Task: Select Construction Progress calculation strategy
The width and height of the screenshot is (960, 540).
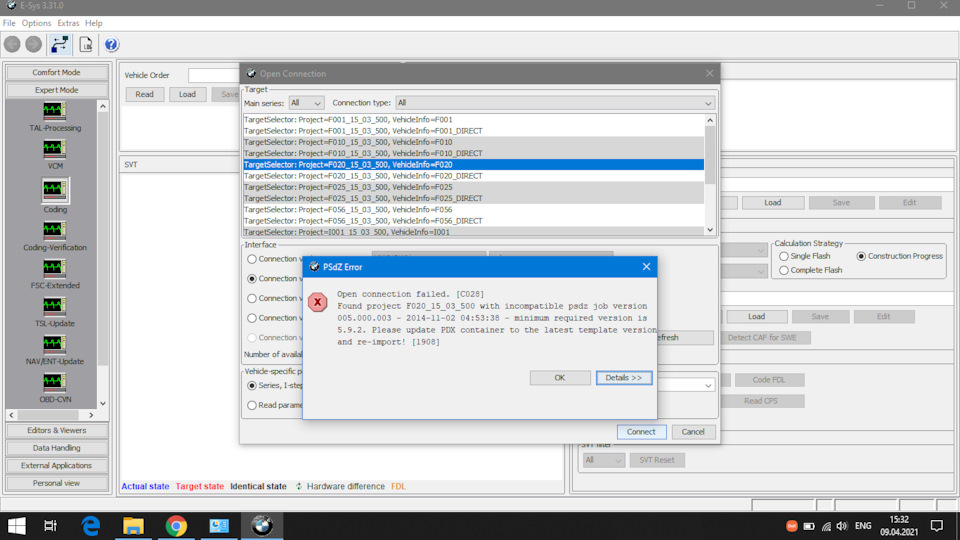Action: tap(861, 257)
